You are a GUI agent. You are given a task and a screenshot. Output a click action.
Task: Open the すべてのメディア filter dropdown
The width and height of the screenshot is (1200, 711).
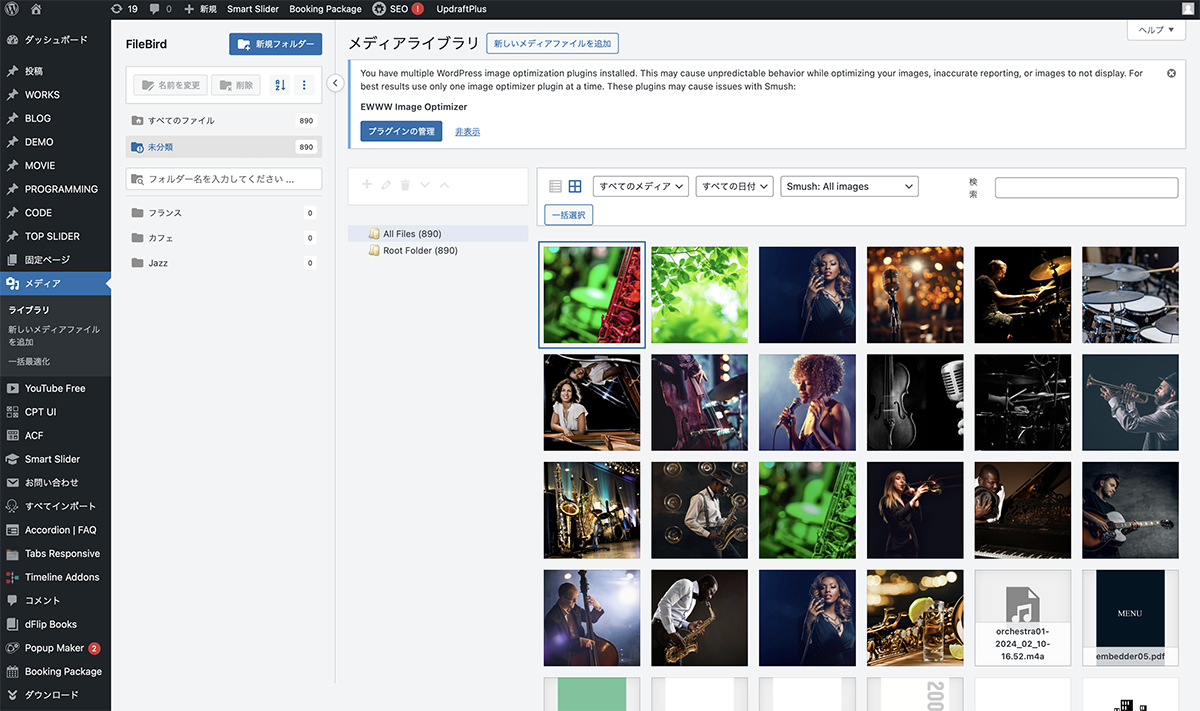pos(641,186)
